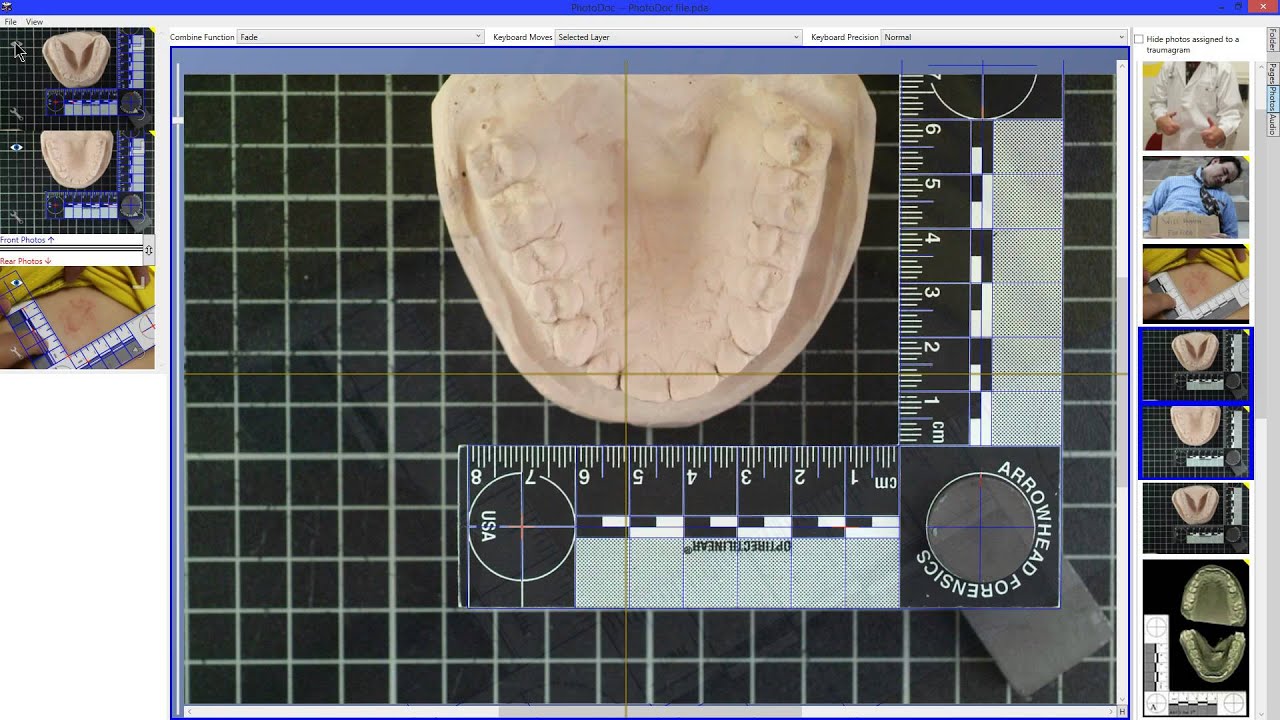1280x720 pixels.
Task: Toggle eye icon on the rear bruise photo layer
Action: [x=16, y=283]
